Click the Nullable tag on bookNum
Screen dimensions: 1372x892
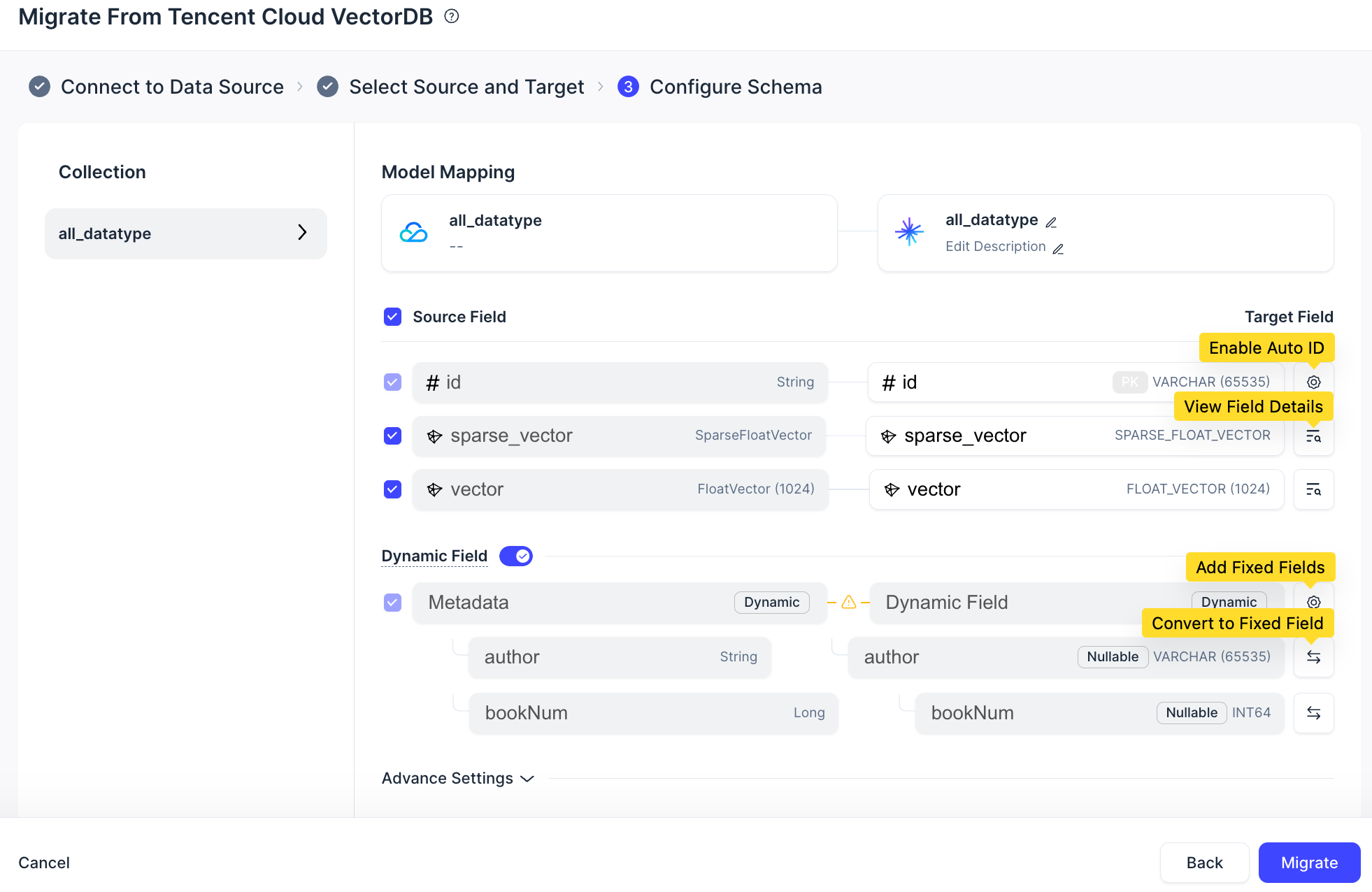click(x=1192, y=713)
